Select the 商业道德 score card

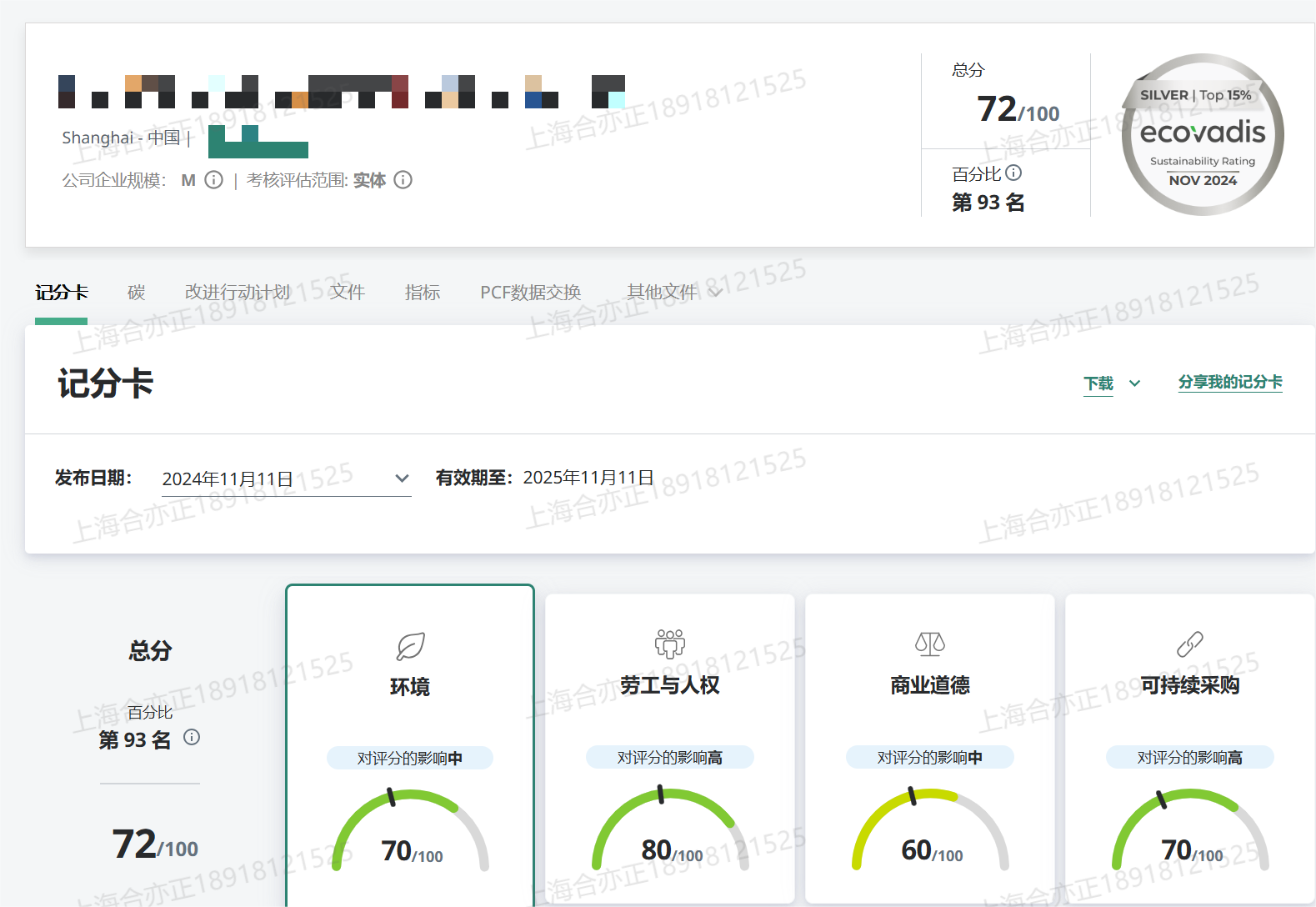point(930,685)
